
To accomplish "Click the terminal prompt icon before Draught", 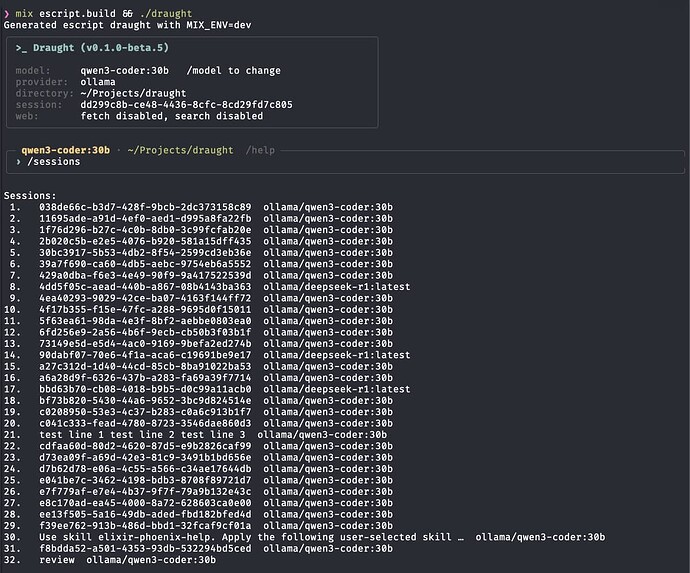I will click(21, 48).
